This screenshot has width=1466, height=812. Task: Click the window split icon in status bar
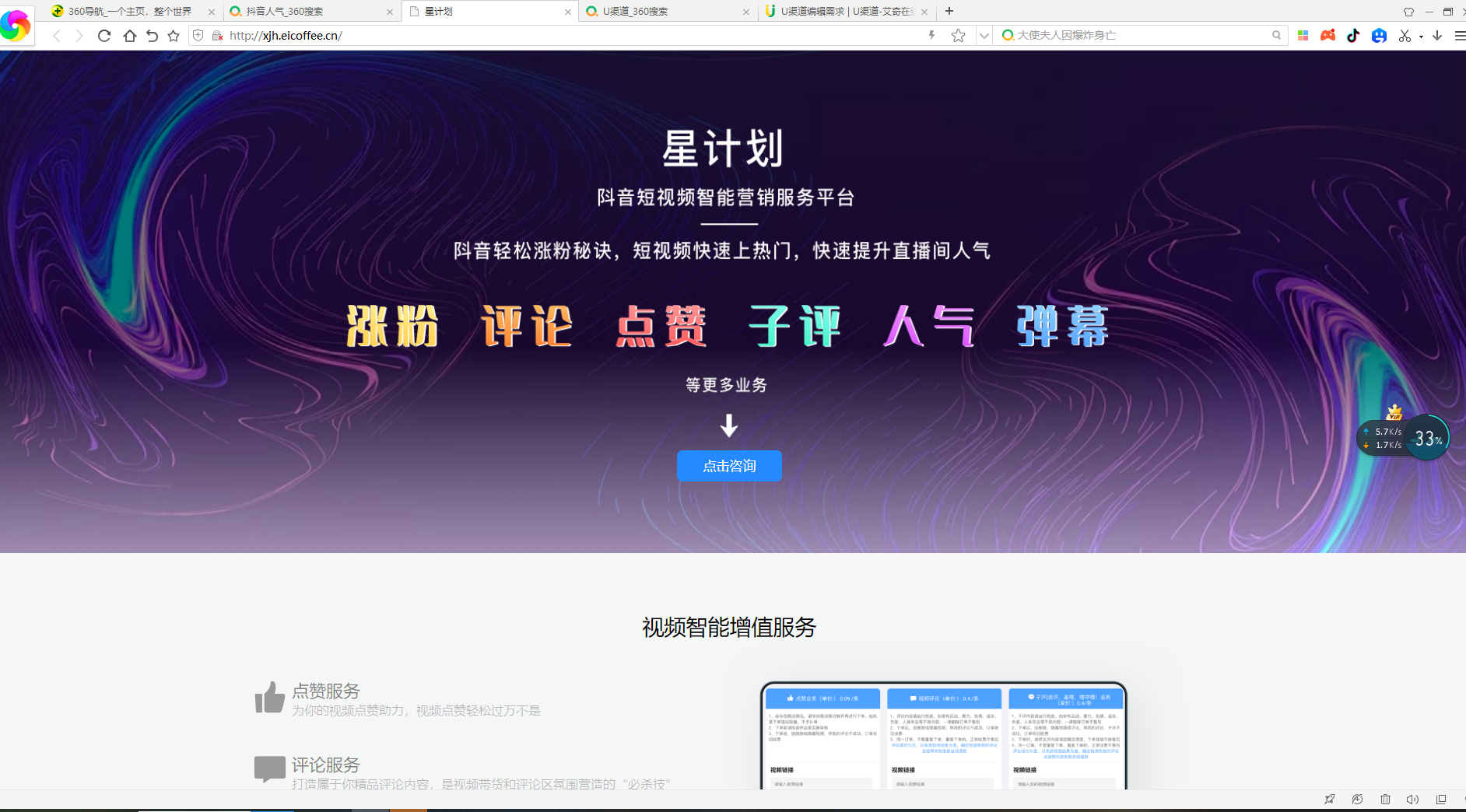click(x=1441, y=800)
